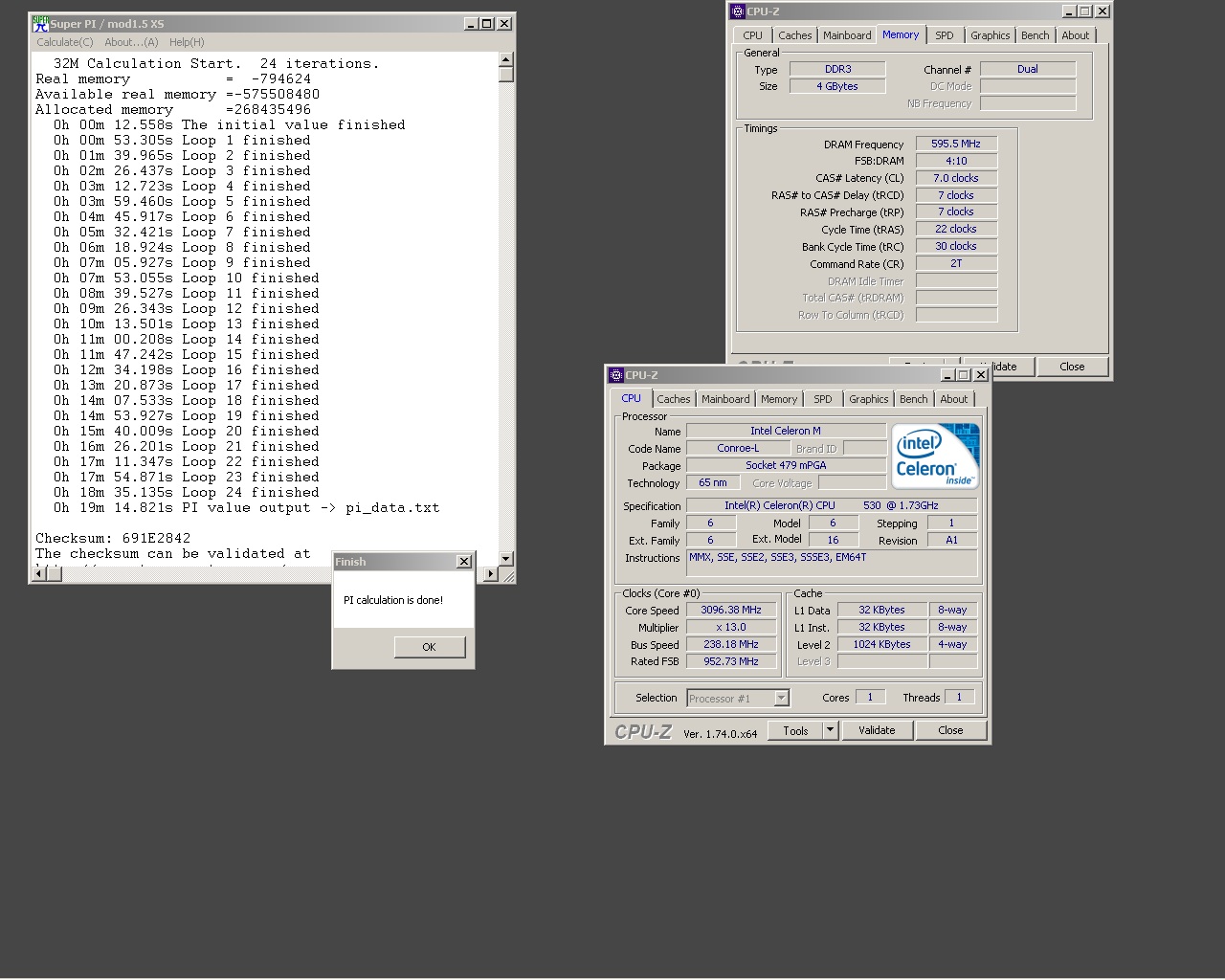Click Close button in upper CPU-Z window

[1072, 367]
